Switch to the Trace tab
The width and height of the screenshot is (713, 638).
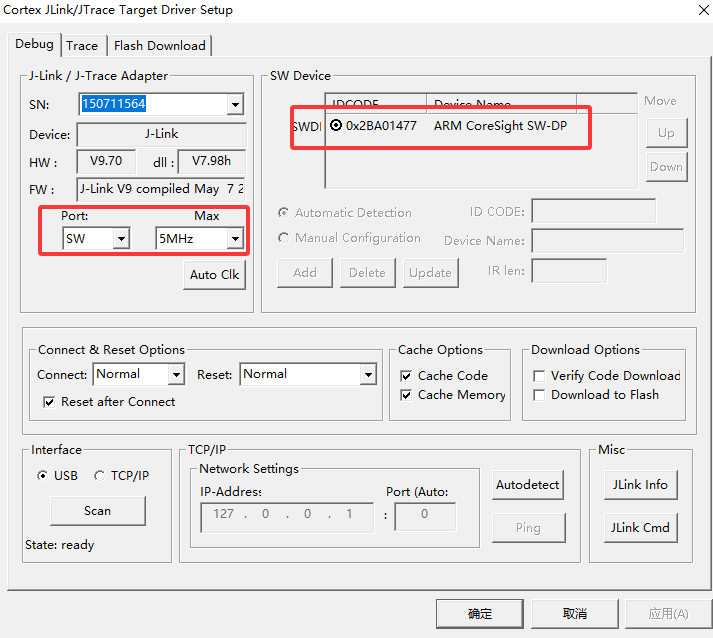[82, 46]
